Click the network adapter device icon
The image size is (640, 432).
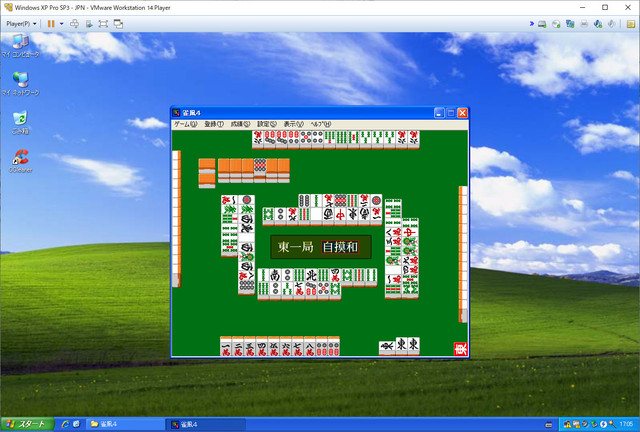coord(570,24)
